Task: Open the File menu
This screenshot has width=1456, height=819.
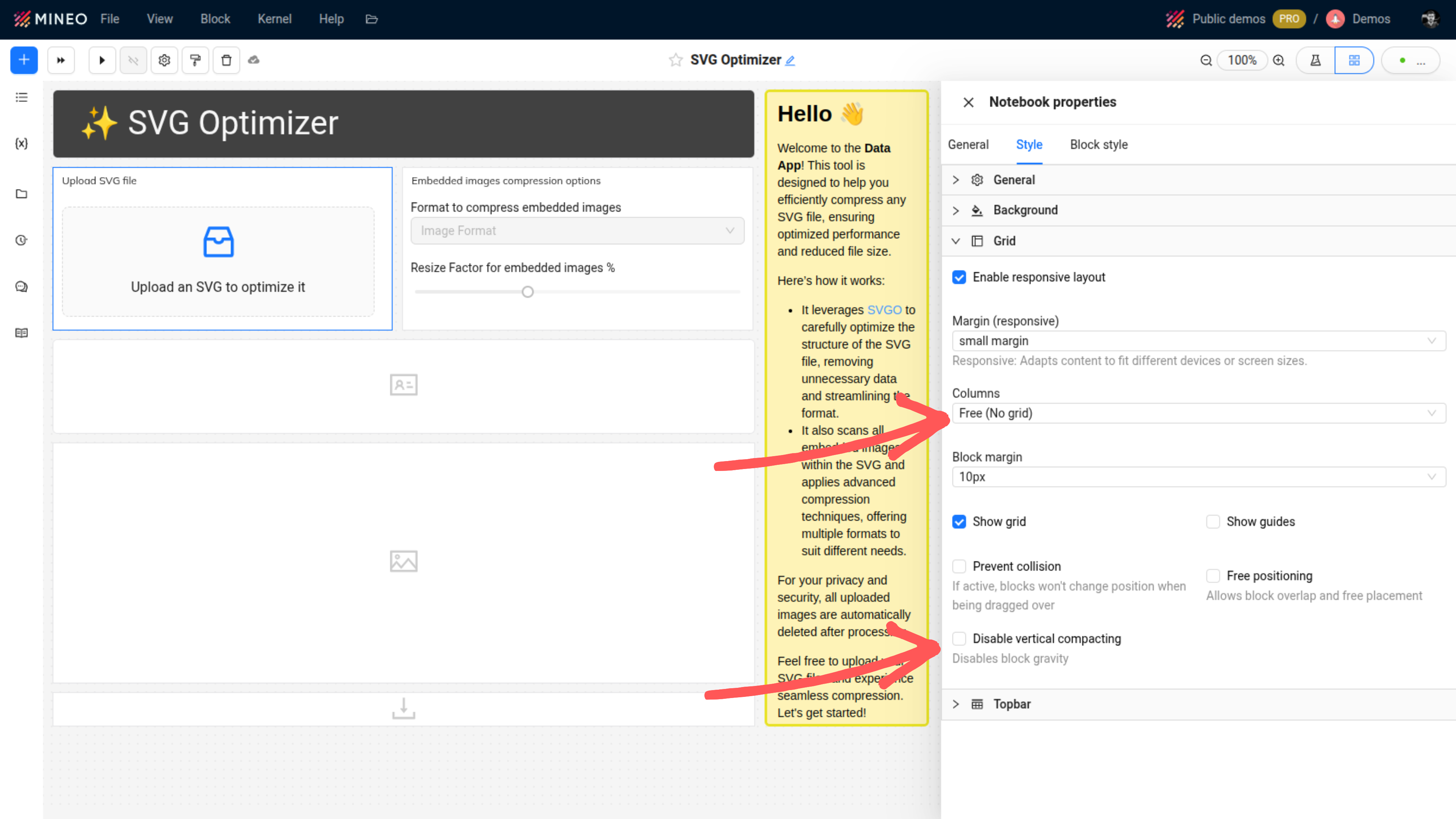Action: [x=110, y=19]
